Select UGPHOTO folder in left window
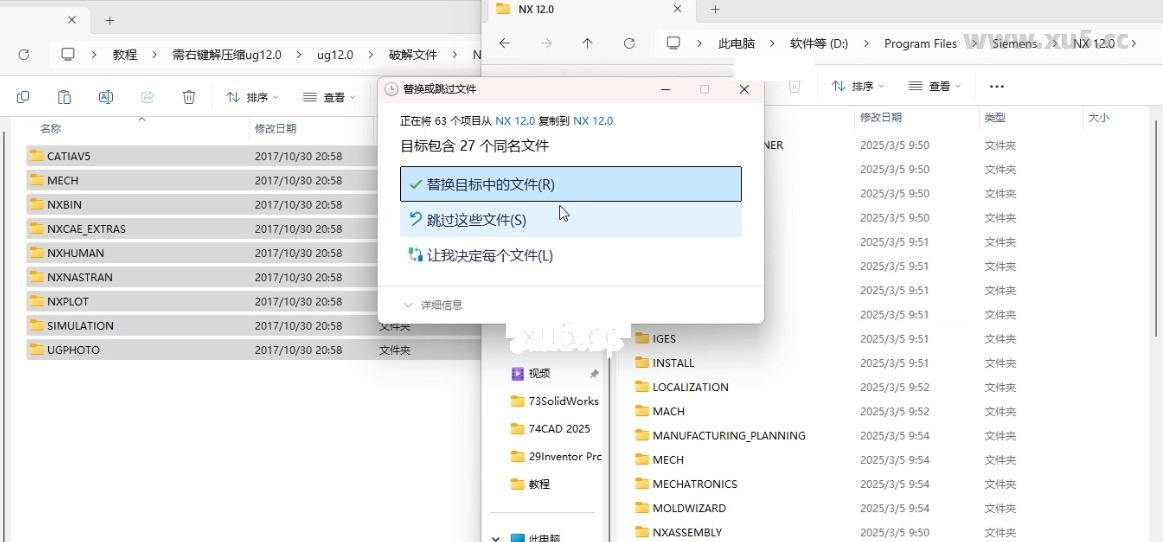 point(252,350)
